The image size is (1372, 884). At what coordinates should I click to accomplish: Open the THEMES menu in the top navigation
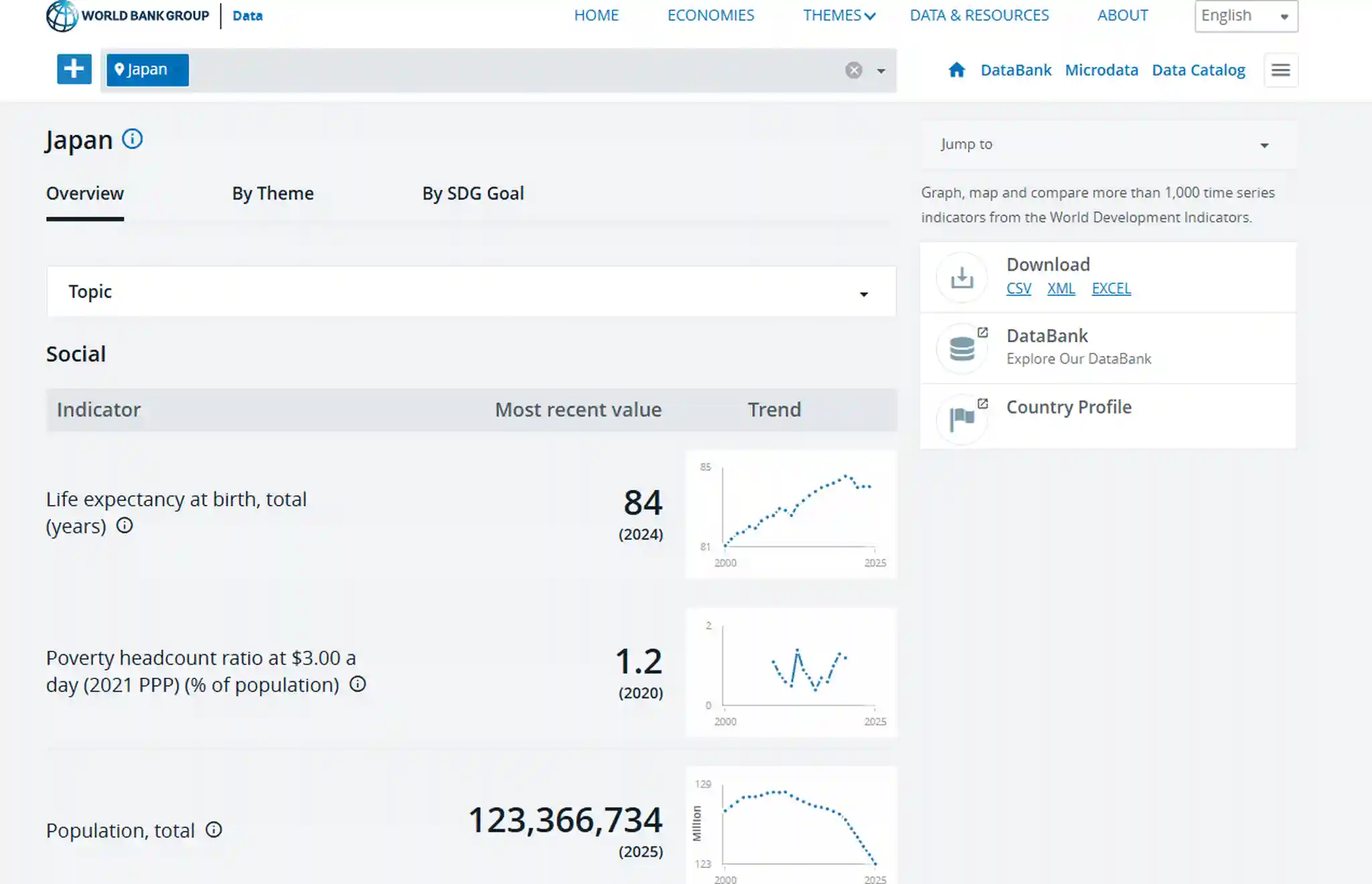click(x=839, y=15)
